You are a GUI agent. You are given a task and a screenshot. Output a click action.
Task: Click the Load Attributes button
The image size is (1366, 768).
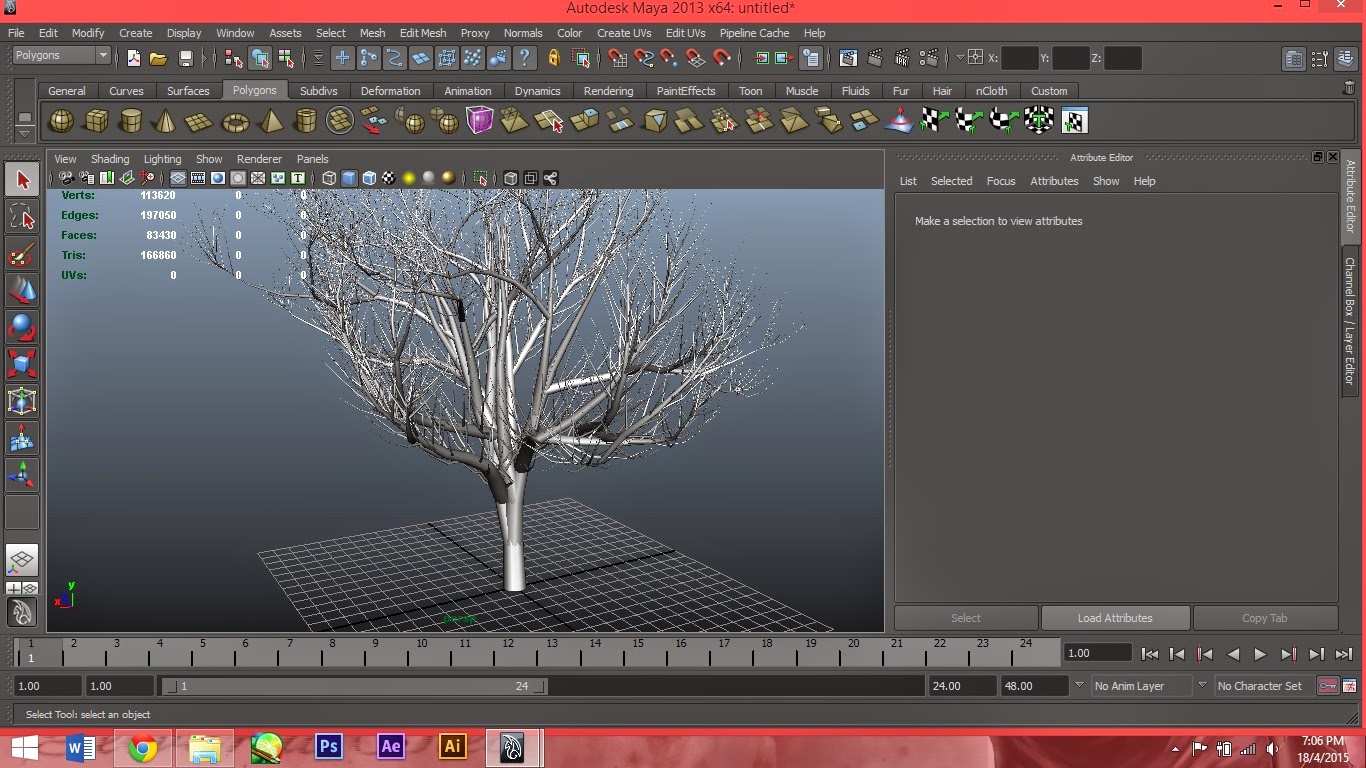[1116, 617]
